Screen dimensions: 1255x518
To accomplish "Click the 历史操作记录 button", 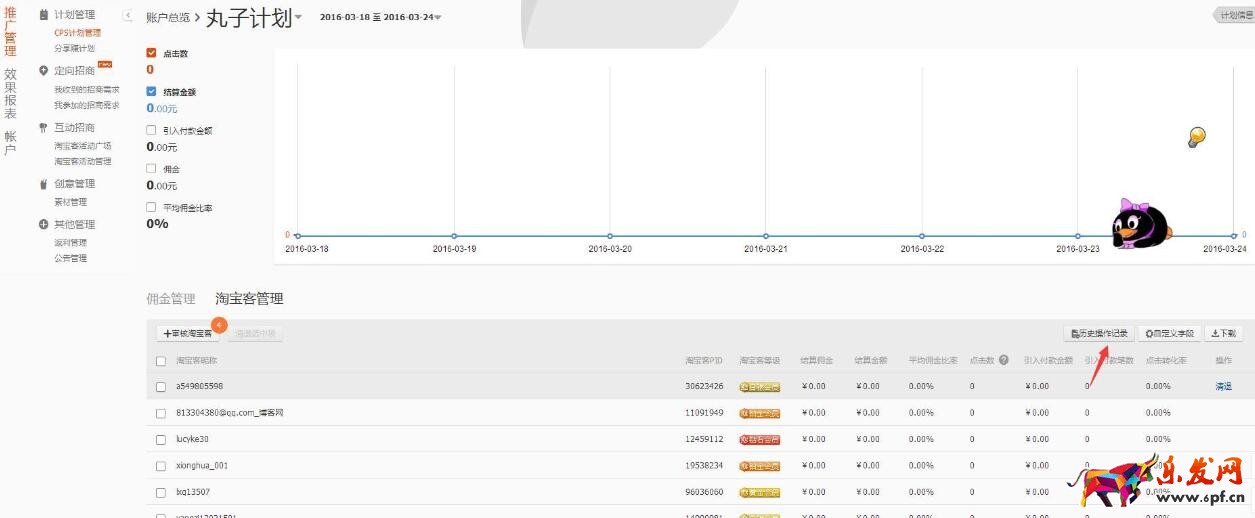I will point(1099,333).
